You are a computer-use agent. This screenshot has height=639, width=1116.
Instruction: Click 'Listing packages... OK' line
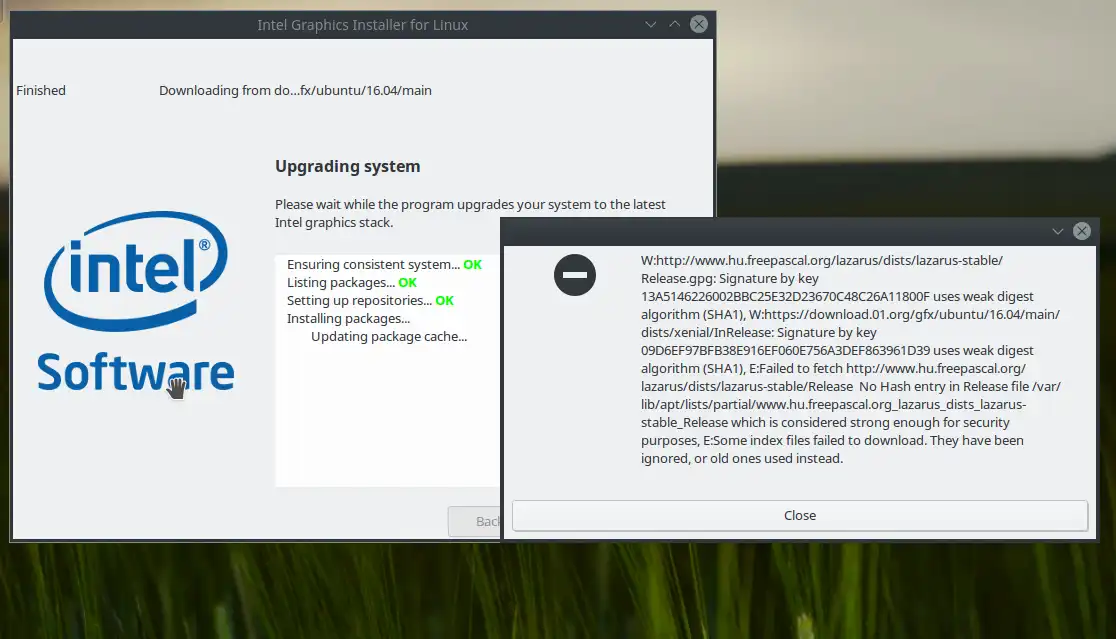[x=352, y=282]
